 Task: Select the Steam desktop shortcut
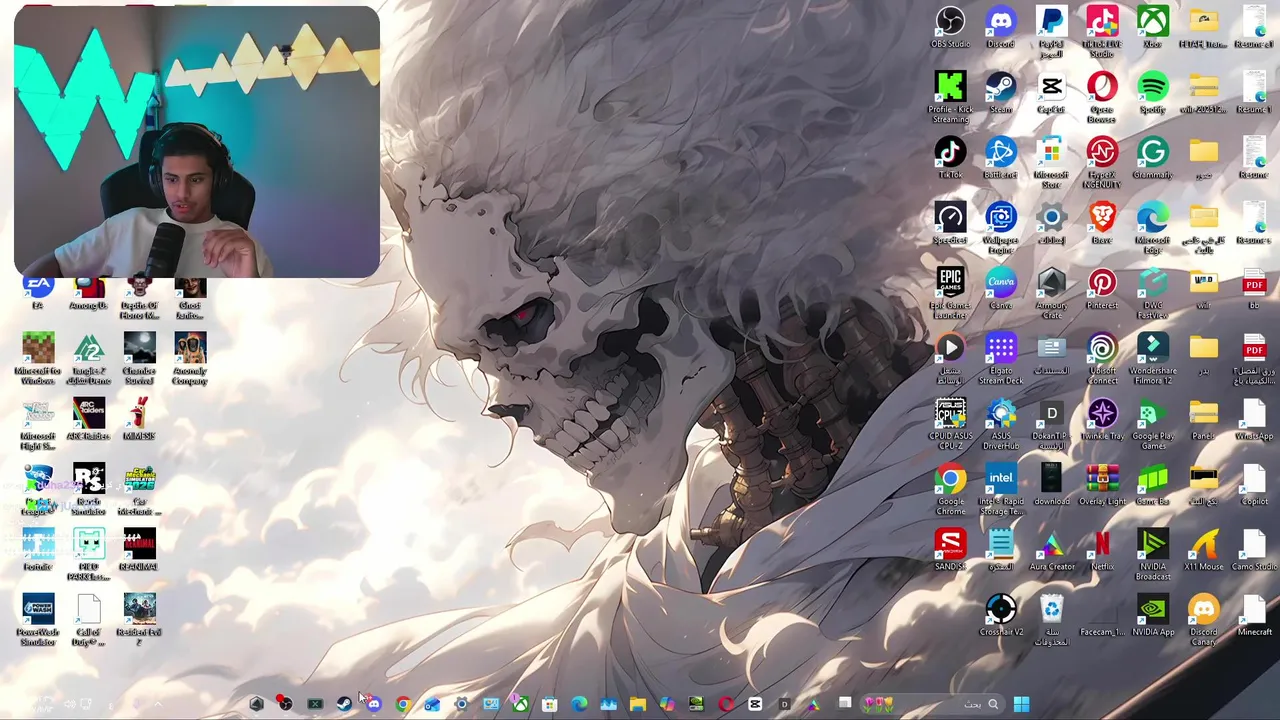1000,92
